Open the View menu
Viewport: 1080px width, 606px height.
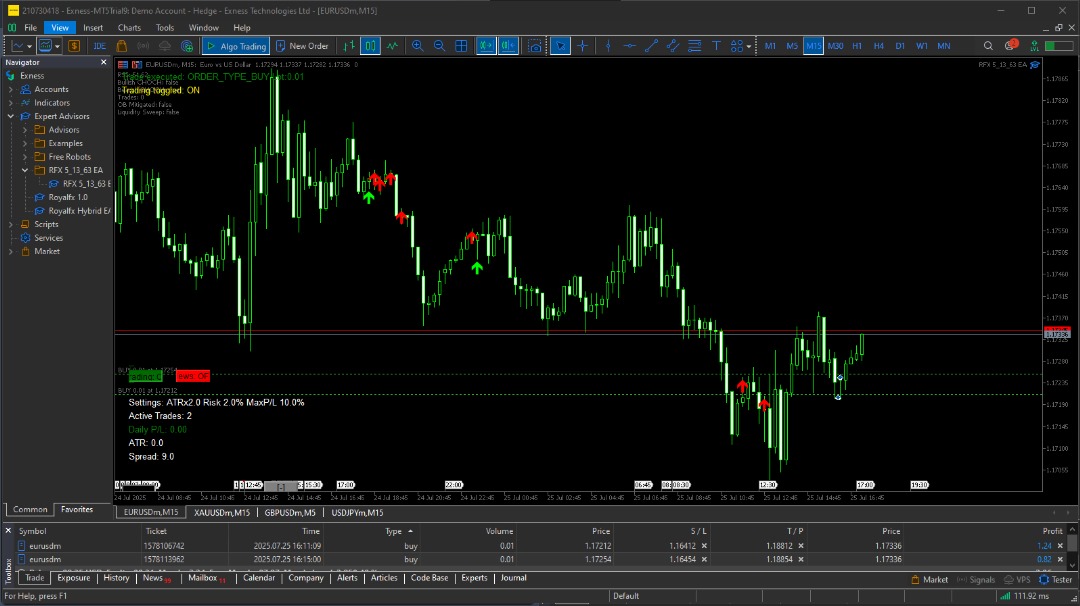pyautogui.click(x=60, y=28)
